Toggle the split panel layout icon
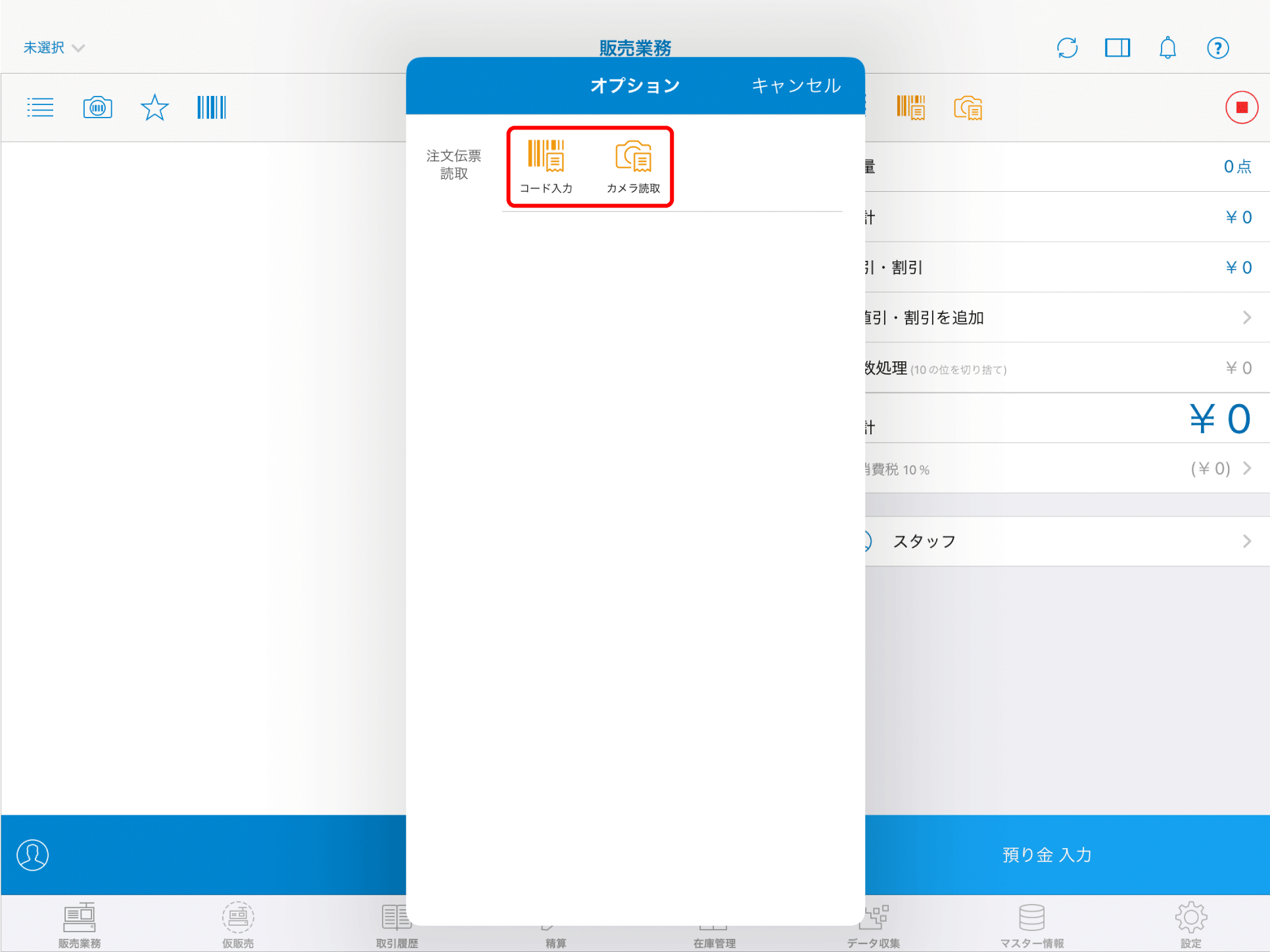This screenshot has width=1270, height=952. pyautogui.click(x=1117, y=48)
